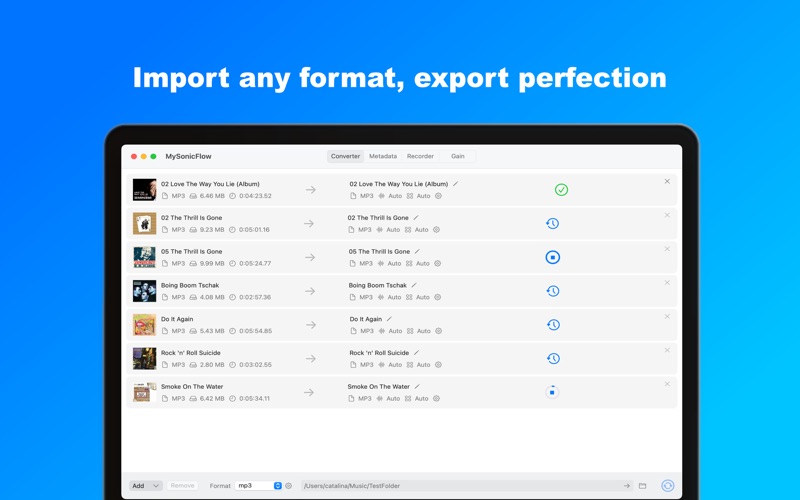This screenshot has height=500, width=800.
Task: Select the 05 The Thrill Is Gone cover thumbnail
Action: coord(144,257)
